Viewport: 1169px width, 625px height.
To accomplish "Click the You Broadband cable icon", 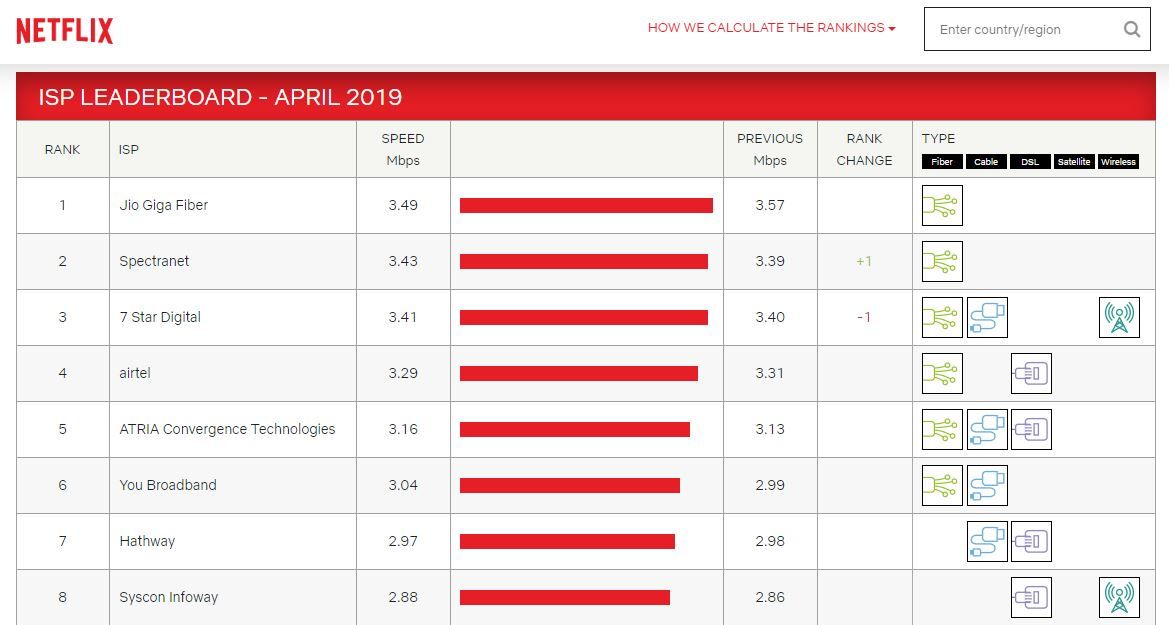I will coord(987,485).
